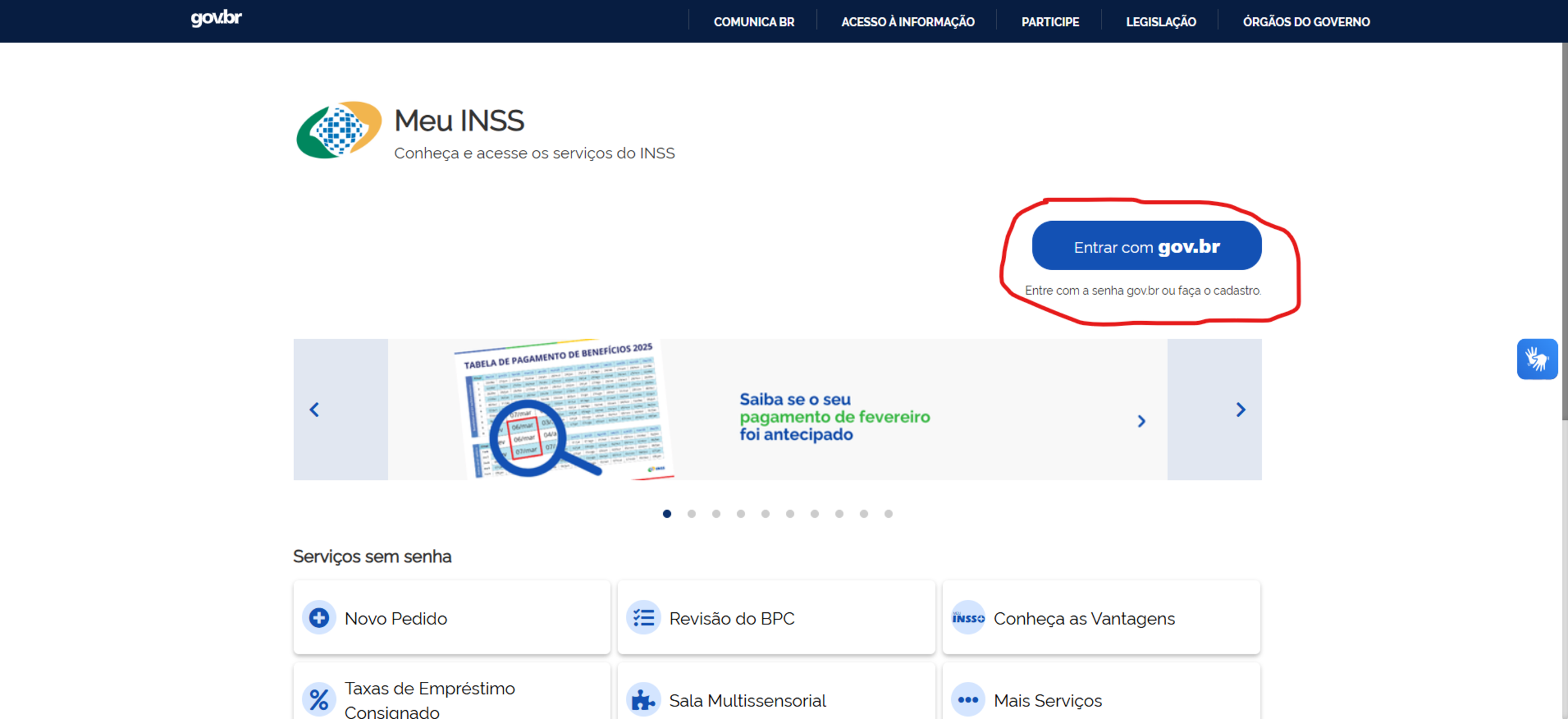
Task: Go to previous carousel slide arrow
Action: (x=314, y=410)
